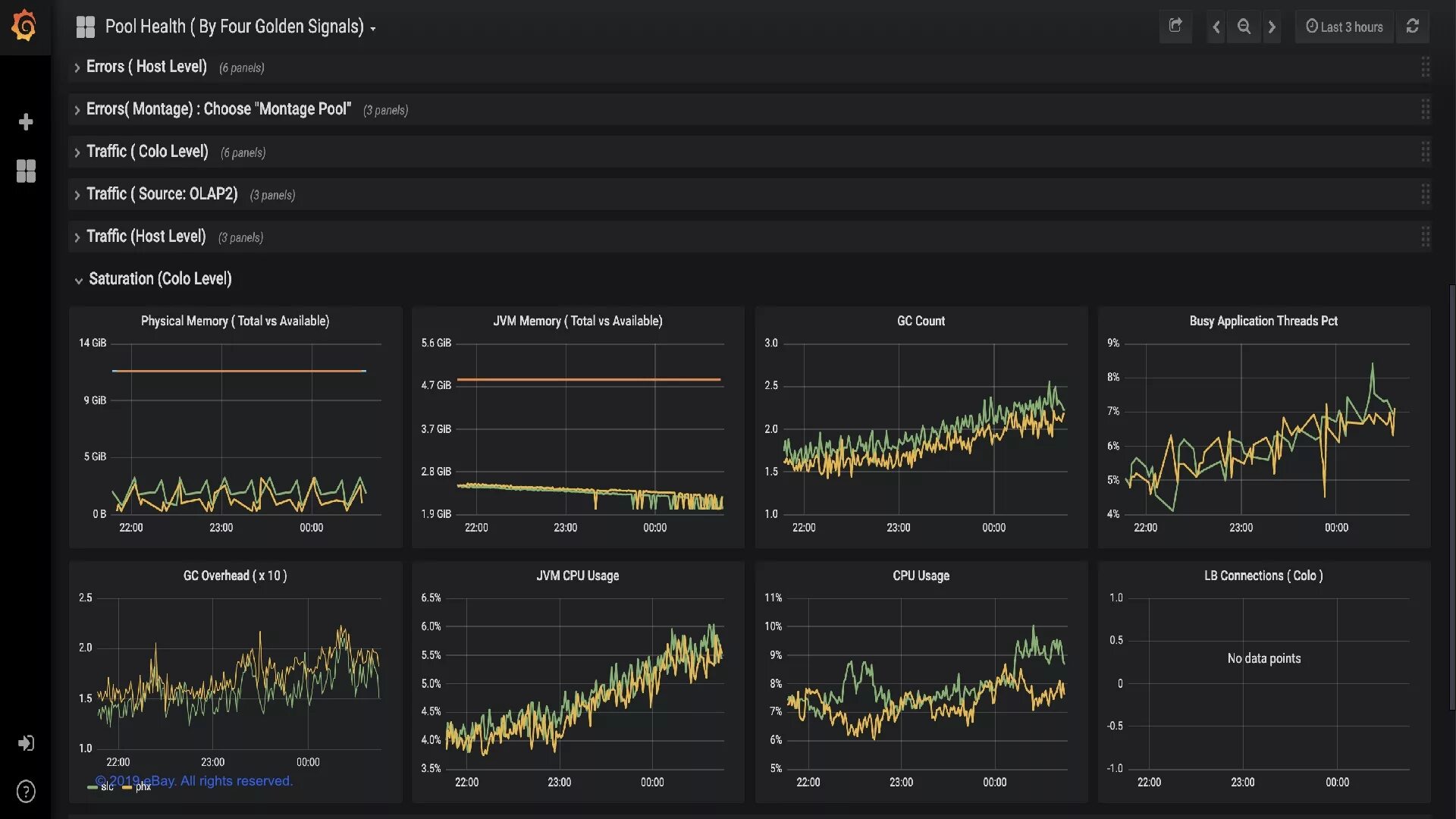Click the JVM CPU Usage panel title
The height and width of the screenshot is (819, 1456).
(577, 576)
